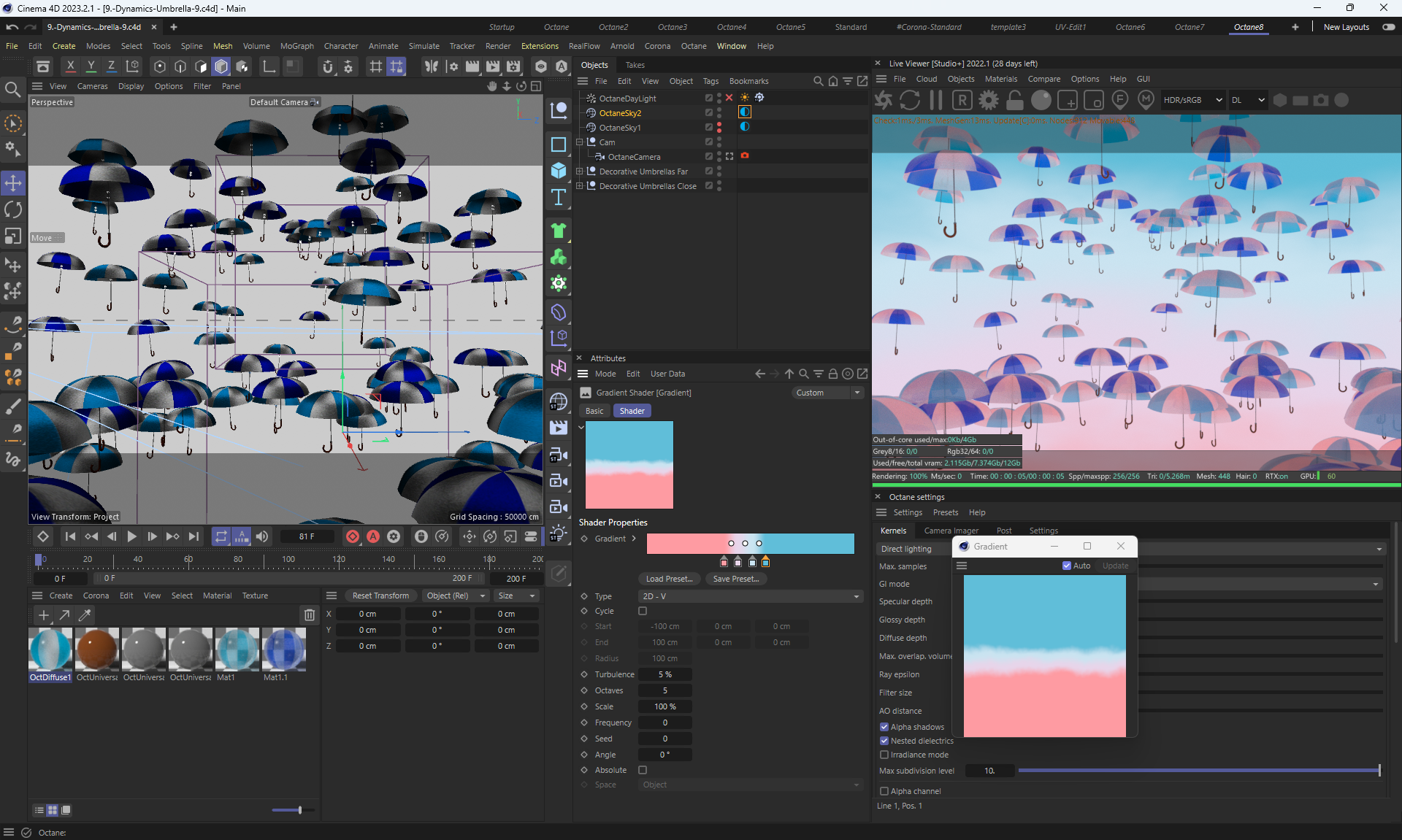1402x840 pixels.
Task: Click the Text spline tool icon
Action: (559, 197)
